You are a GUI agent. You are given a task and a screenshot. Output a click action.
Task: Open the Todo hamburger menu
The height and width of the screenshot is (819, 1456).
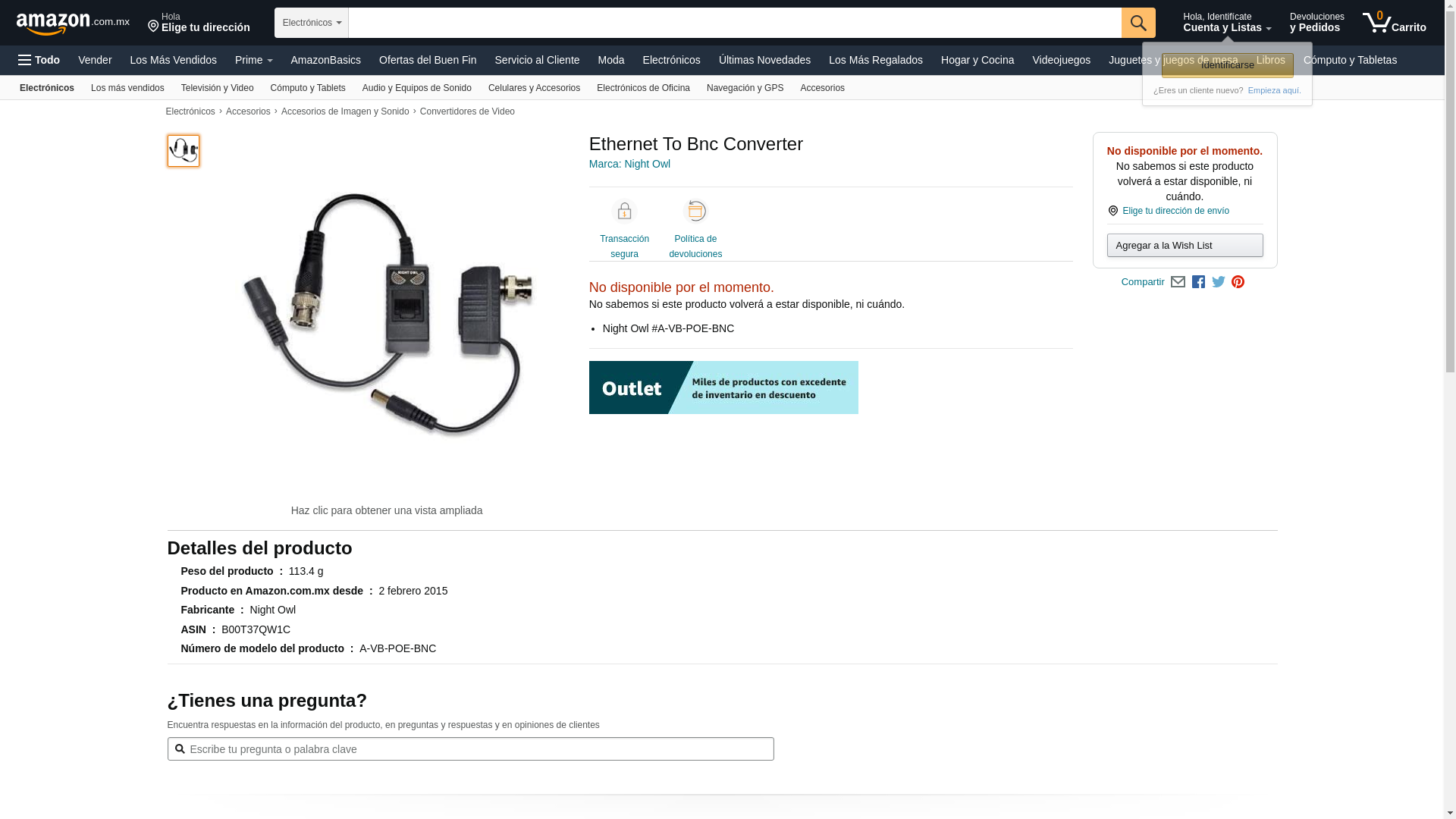pos(39,60)
